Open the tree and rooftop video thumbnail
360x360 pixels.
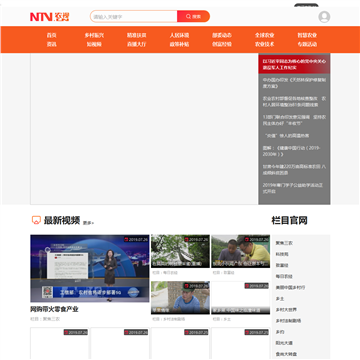(x=180, y=251)
